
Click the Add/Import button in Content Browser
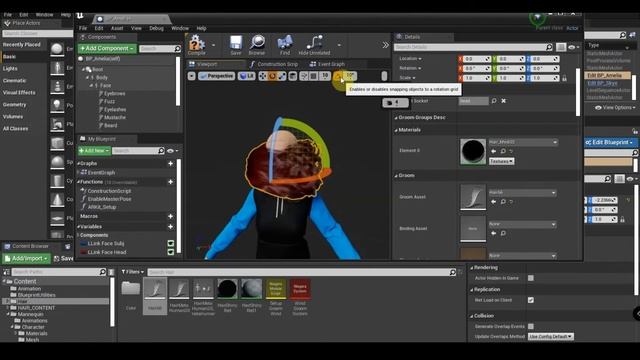(27, 258)
